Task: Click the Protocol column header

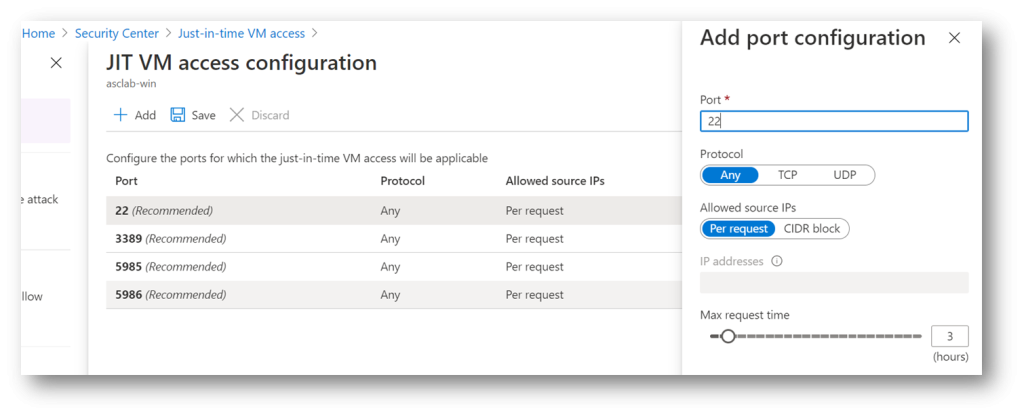Action: (402, 181)
